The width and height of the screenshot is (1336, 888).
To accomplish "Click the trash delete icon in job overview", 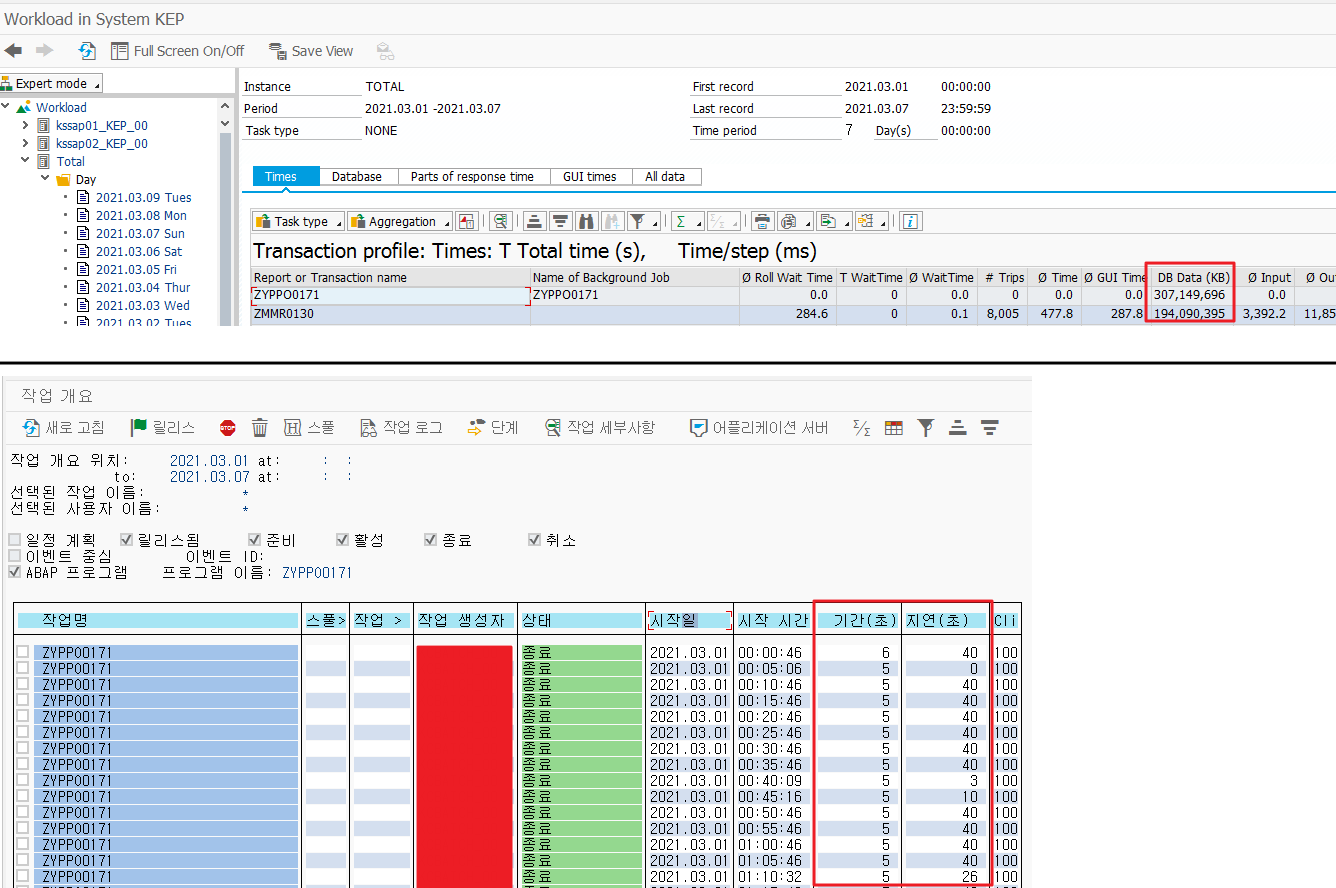I will 260,428.
